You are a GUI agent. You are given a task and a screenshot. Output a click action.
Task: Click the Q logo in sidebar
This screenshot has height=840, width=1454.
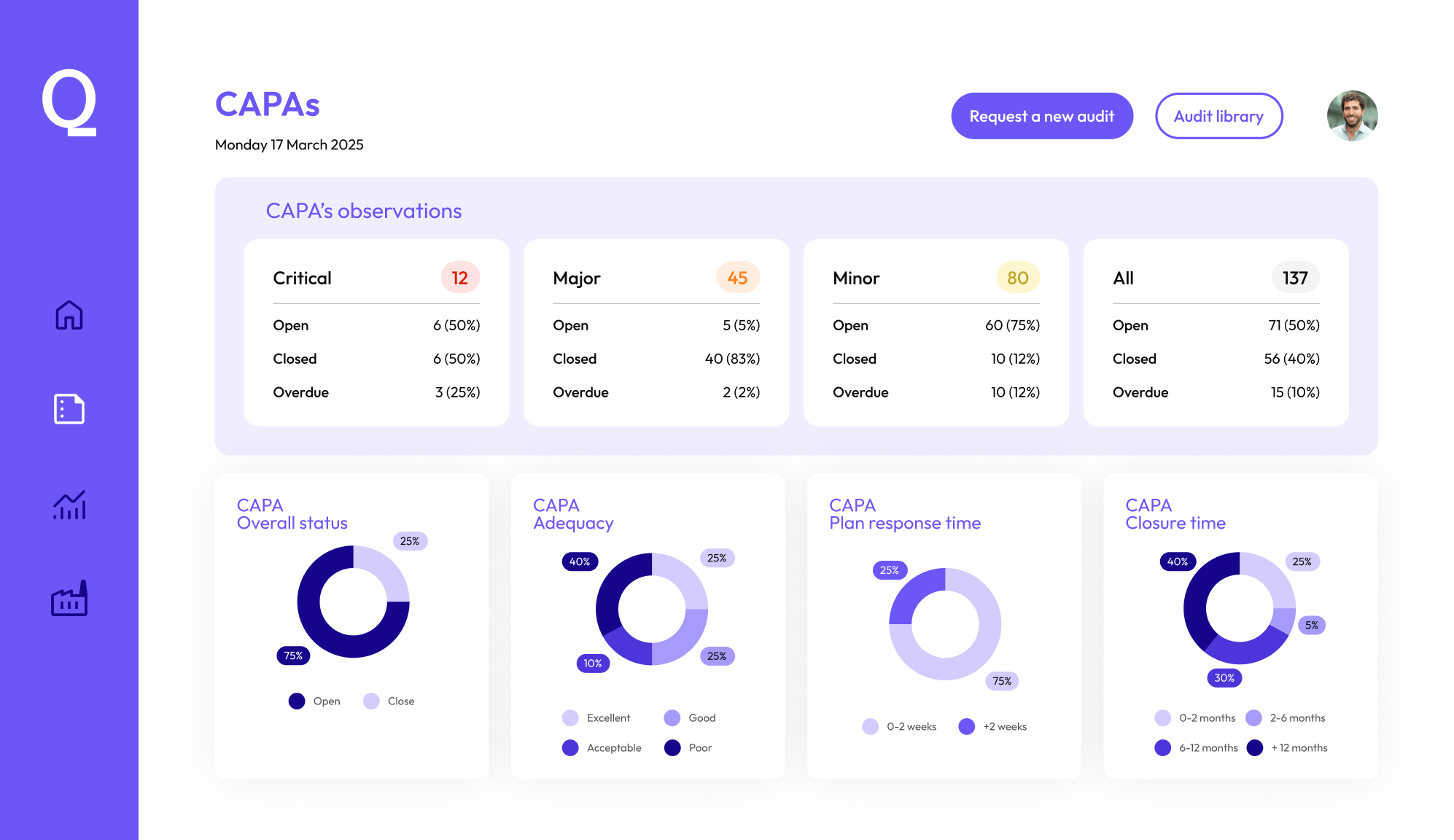coord(69,103)
